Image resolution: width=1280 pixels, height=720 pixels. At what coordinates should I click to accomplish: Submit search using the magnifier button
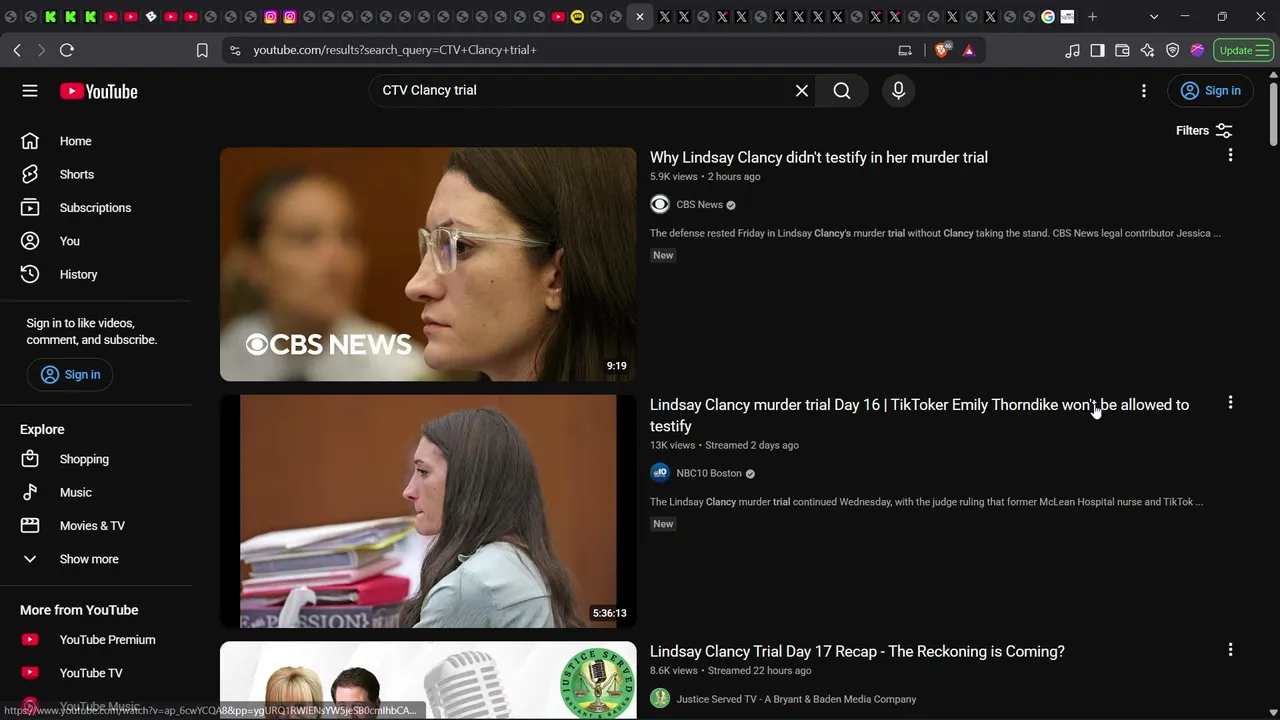coord(842,91)
